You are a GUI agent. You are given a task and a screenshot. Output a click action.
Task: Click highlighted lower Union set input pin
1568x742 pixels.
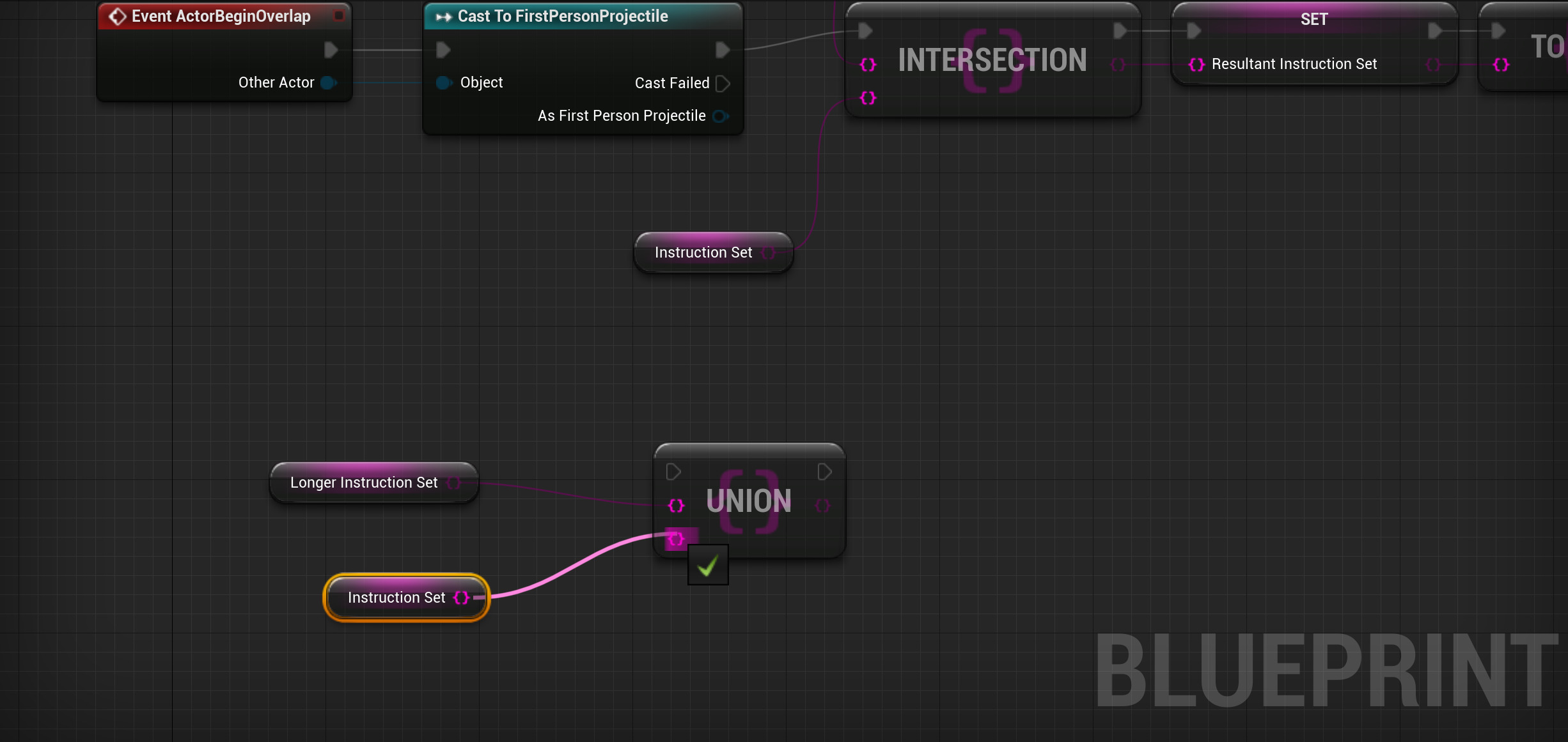676,539
